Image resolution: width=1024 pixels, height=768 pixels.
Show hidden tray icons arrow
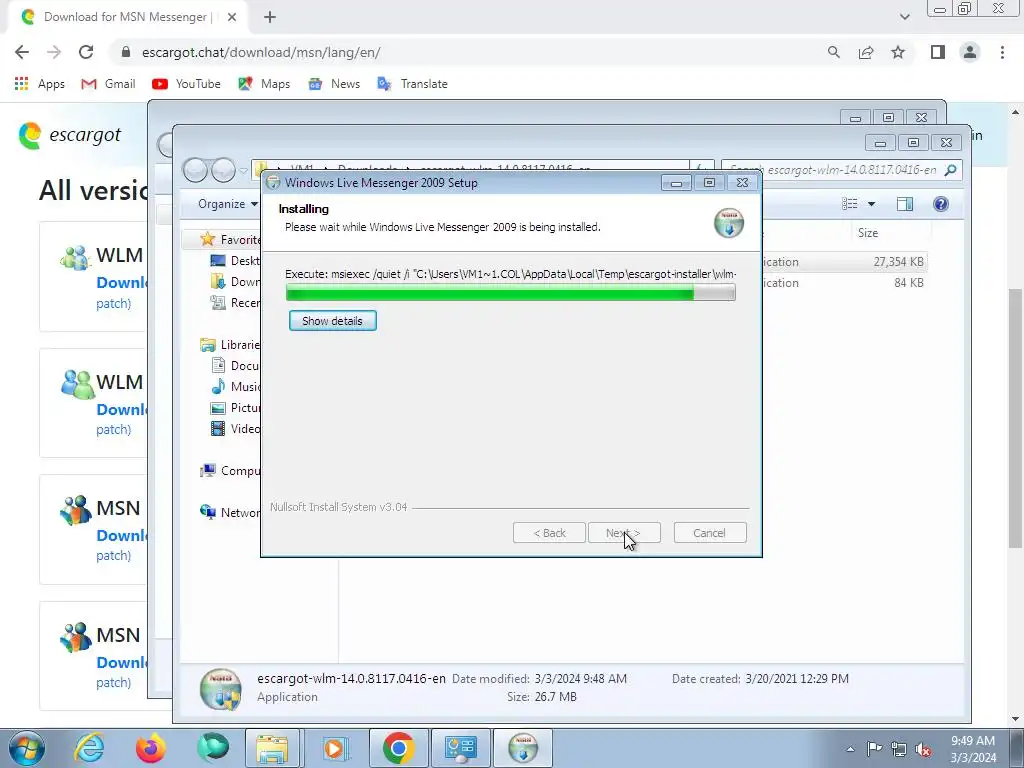coord(850,749)
